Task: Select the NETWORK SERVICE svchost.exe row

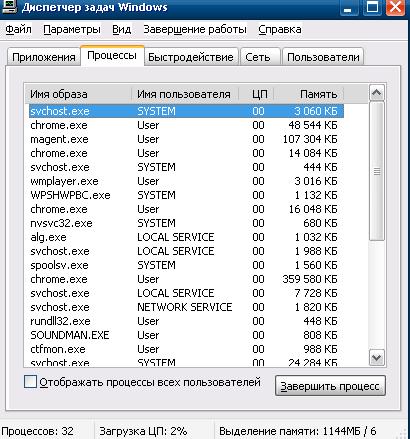Action: [186, 307]
